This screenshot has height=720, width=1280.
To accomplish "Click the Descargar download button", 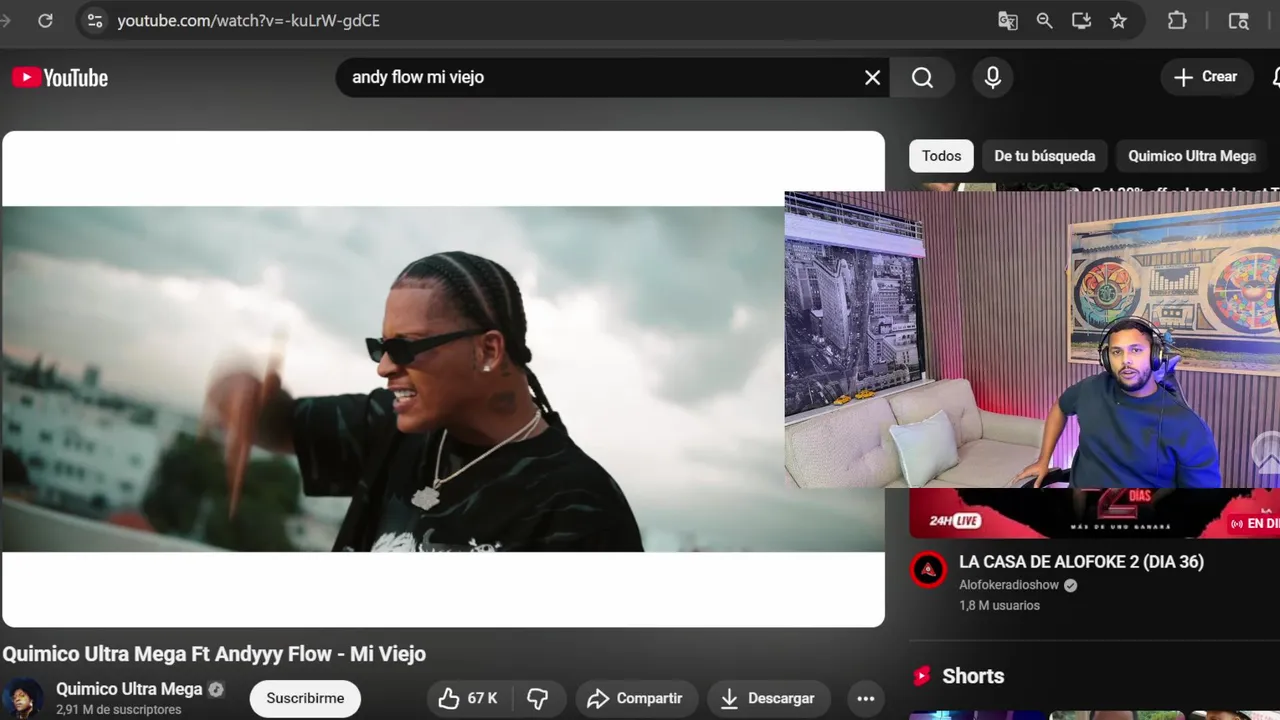I will (768, 698).
